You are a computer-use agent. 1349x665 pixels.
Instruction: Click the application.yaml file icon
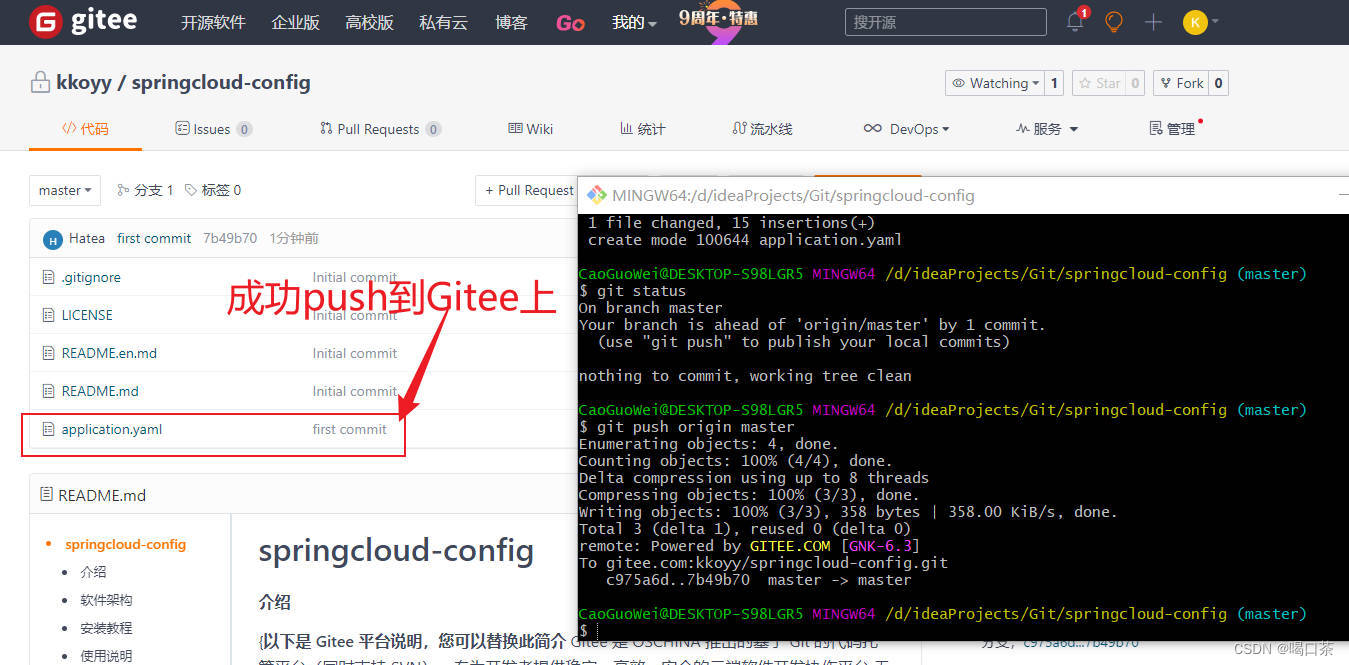point(48,429)
